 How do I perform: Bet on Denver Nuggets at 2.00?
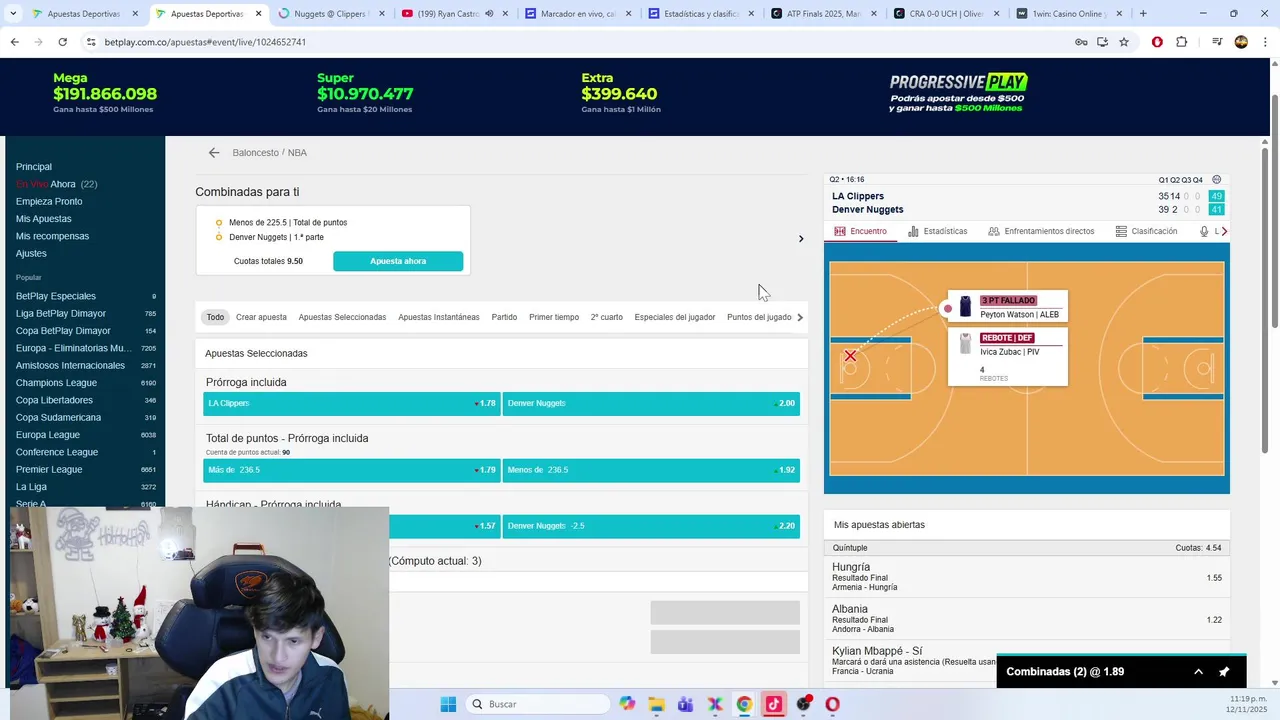(x=651, y=403)
